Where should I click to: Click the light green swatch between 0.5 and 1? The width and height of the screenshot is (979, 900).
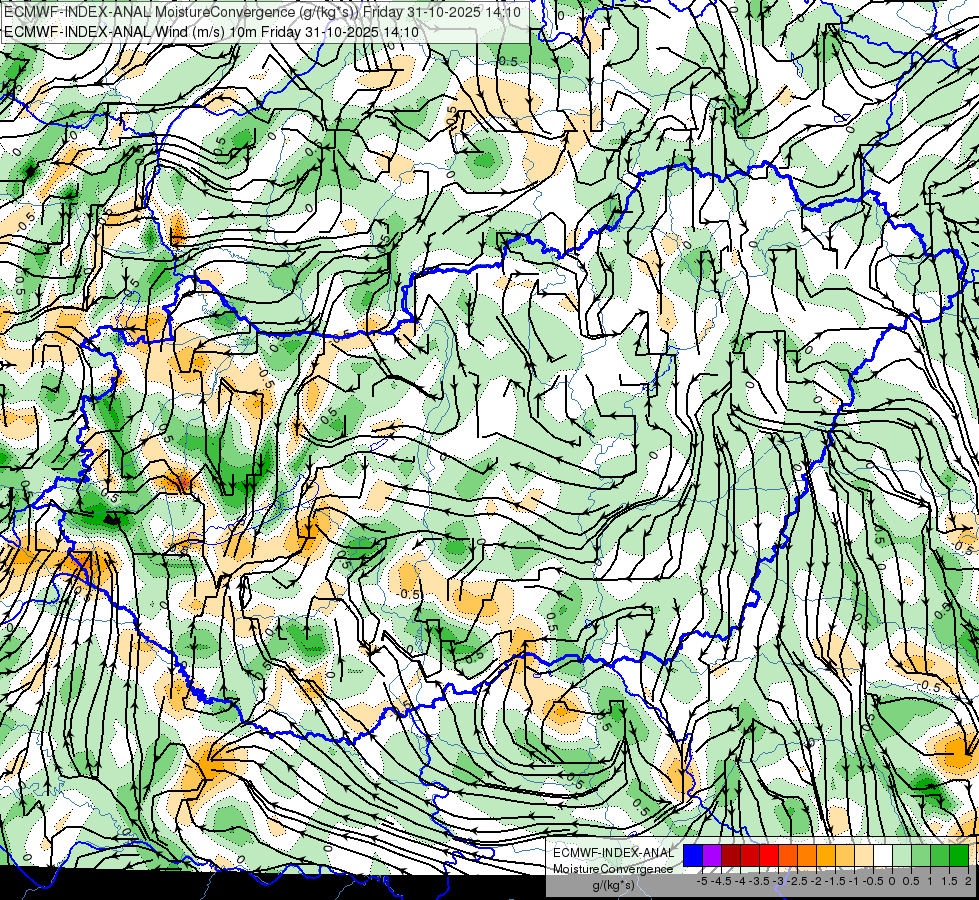pyautogui.click(x=921, y=856)
